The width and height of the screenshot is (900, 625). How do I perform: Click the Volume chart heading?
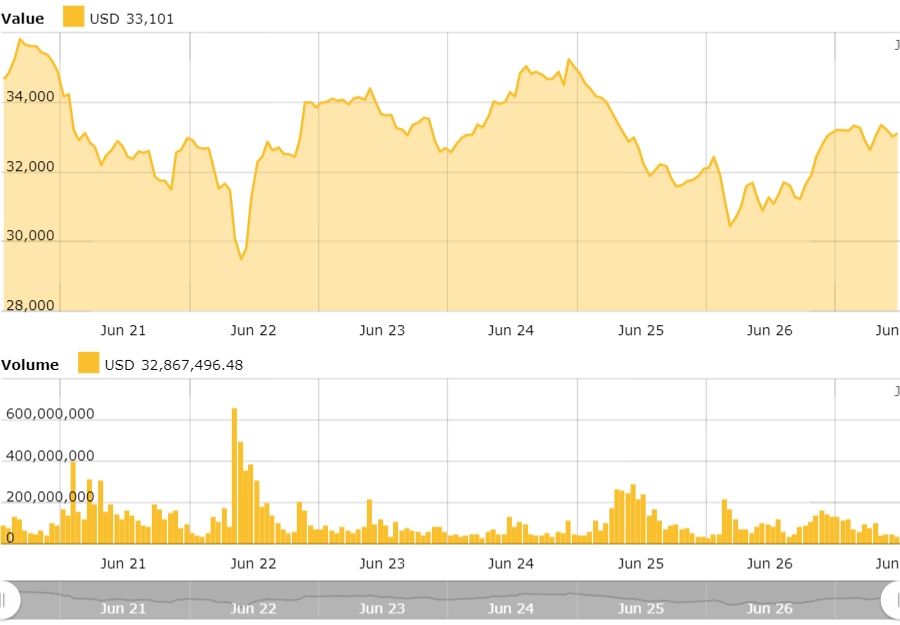30,365
